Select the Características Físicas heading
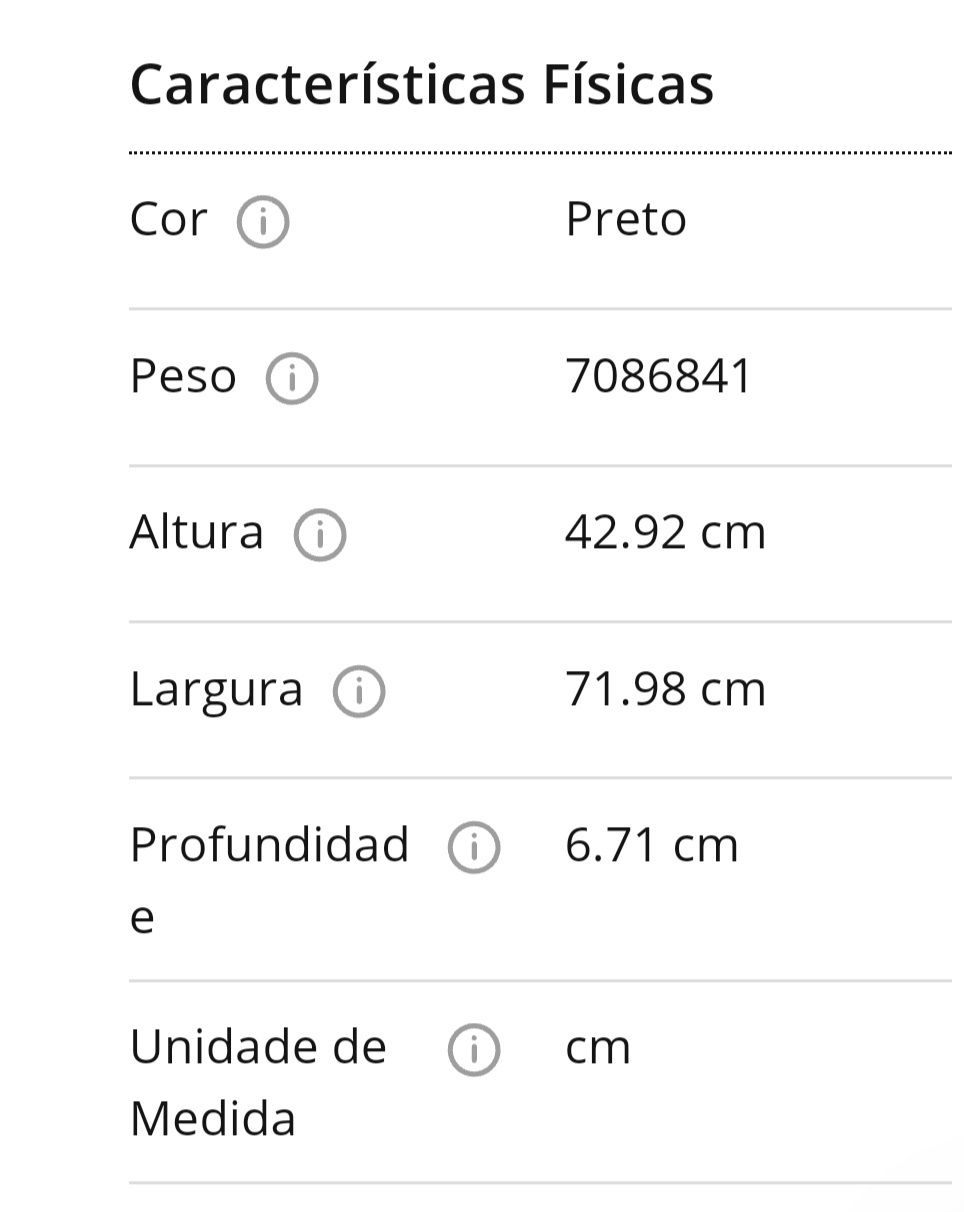This screenshot has height=1212, width=964. tap(422, 84)
